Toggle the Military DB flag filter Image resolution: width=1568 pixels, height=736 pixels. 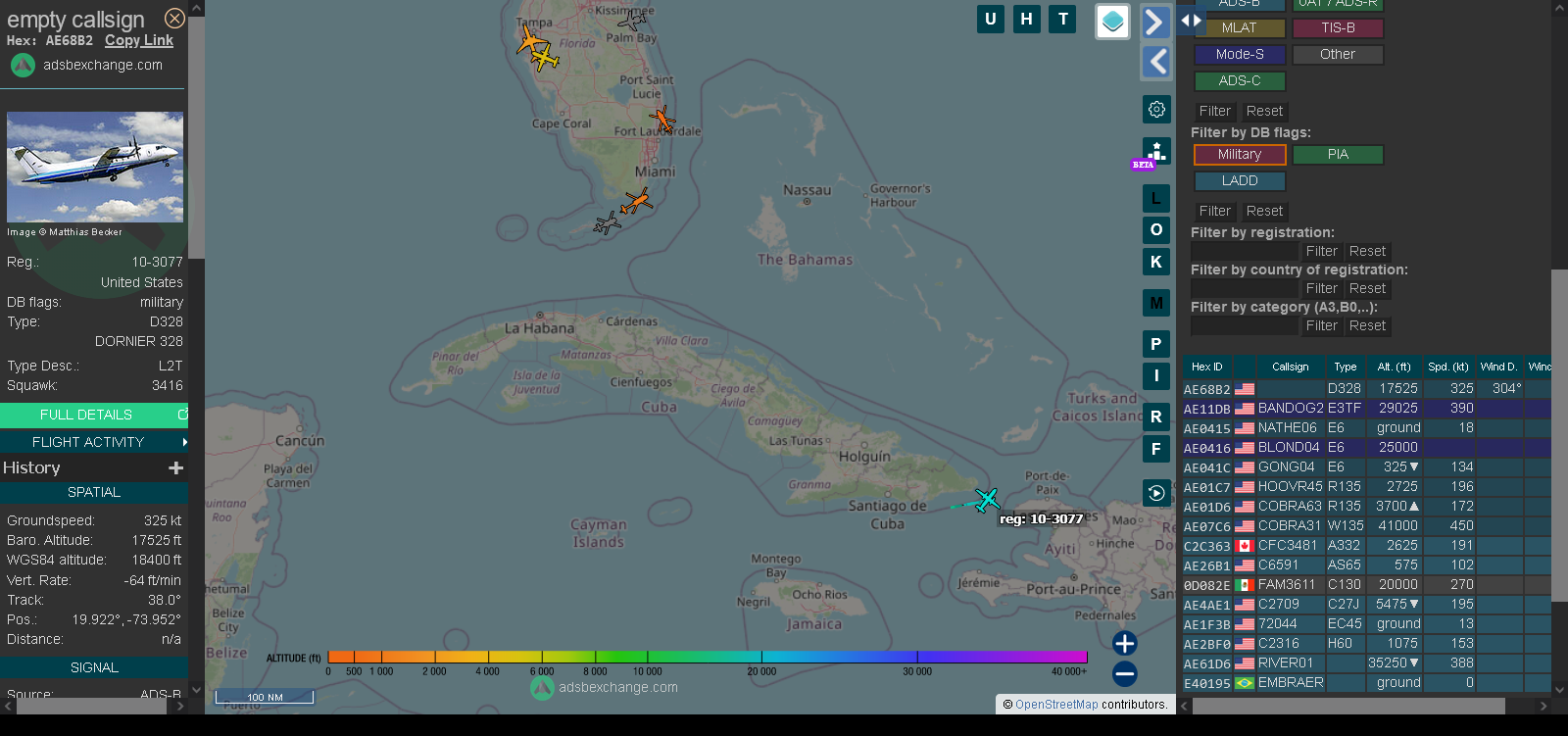(x=1240, y=155)
